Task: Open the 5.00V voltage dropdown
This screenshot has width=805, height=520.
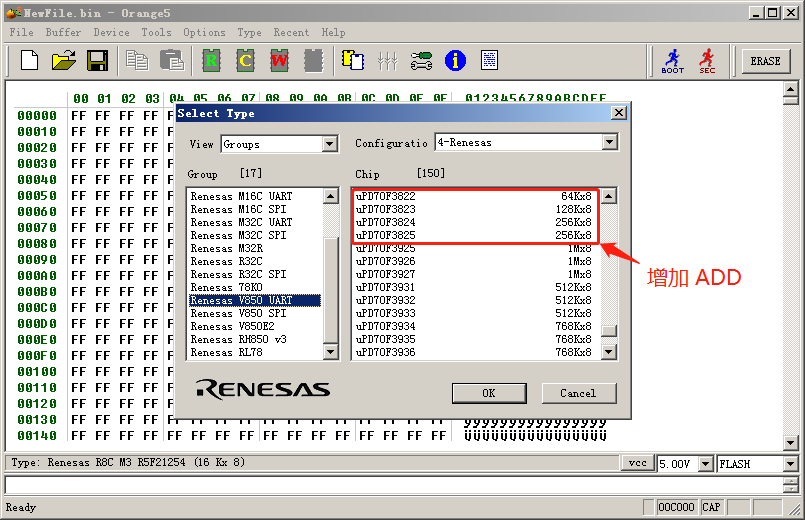Action: (x=706, y=464)
